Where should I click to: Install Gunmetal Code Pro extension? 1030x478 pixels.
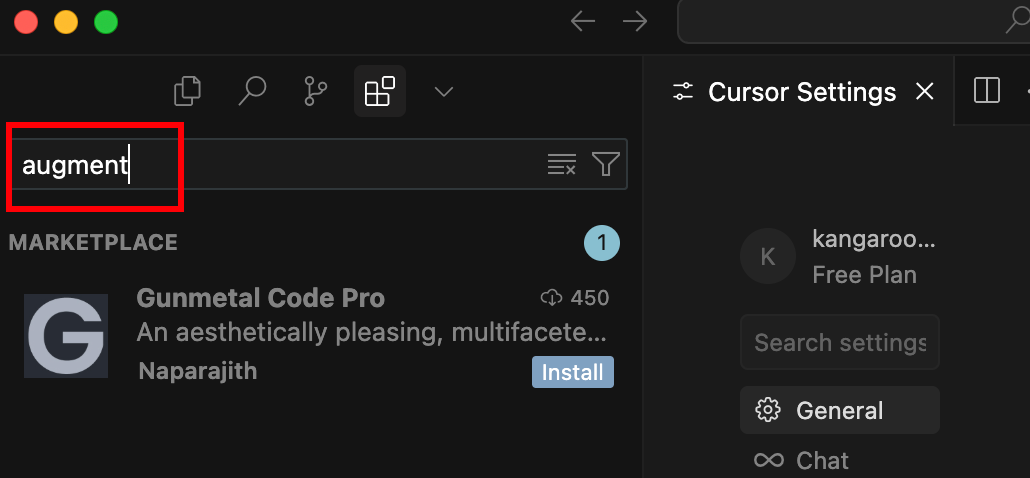[573, 372]
